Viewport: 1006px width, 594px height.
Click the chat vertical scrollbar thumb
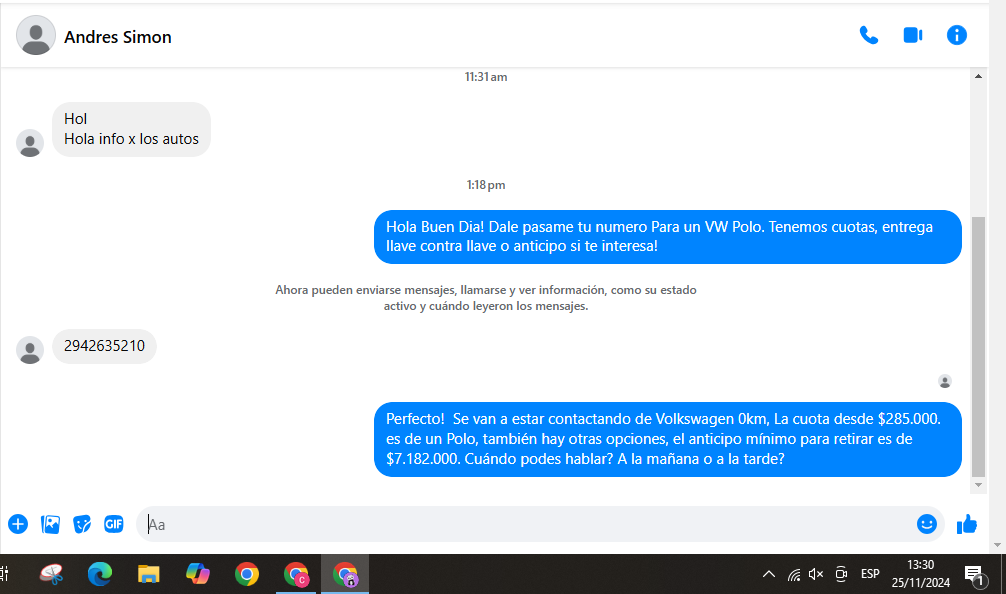tap(978, 346)
